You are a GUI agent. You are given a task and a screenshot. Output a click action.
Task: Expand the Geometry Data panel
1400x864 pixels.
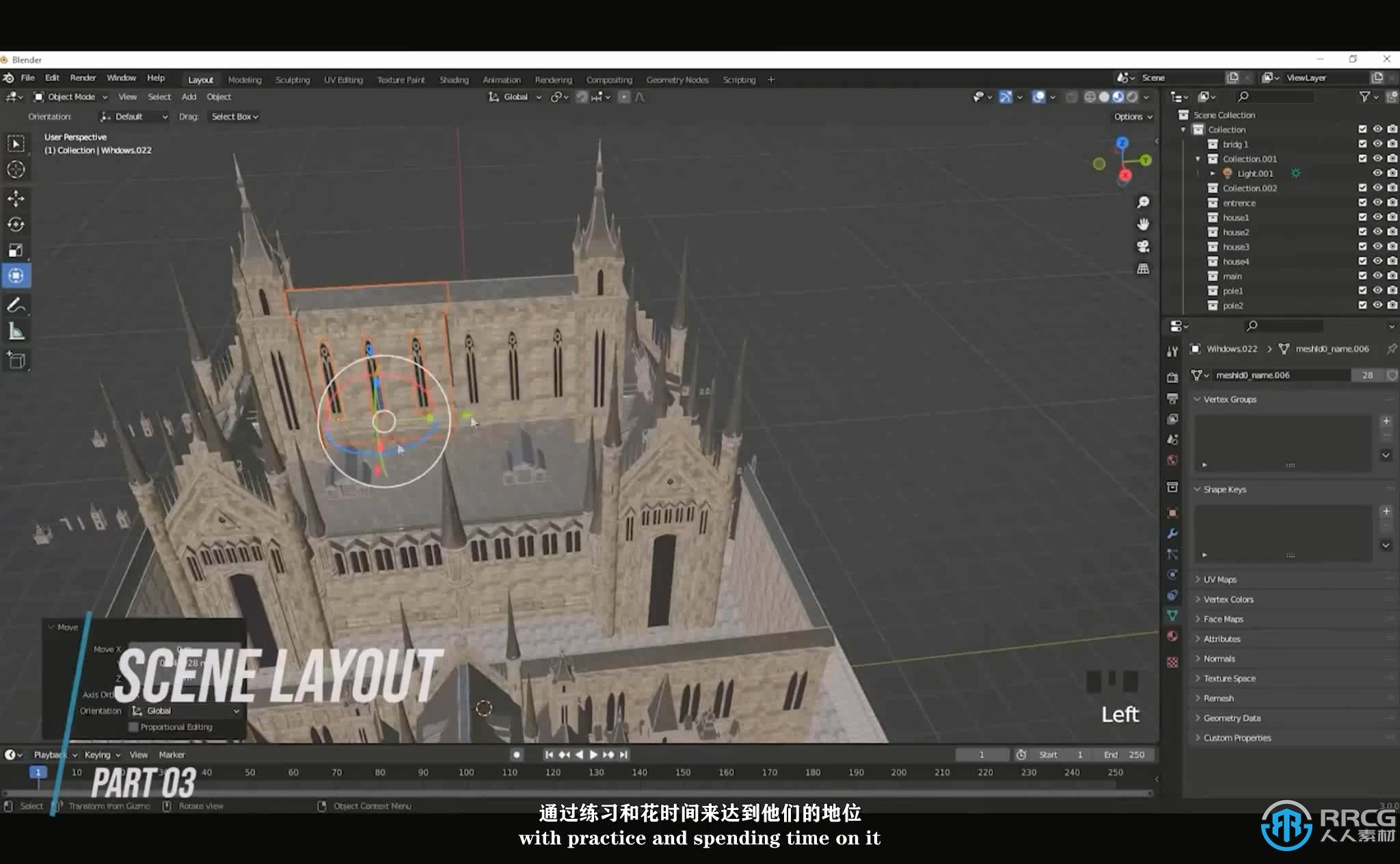point(1231,718)
